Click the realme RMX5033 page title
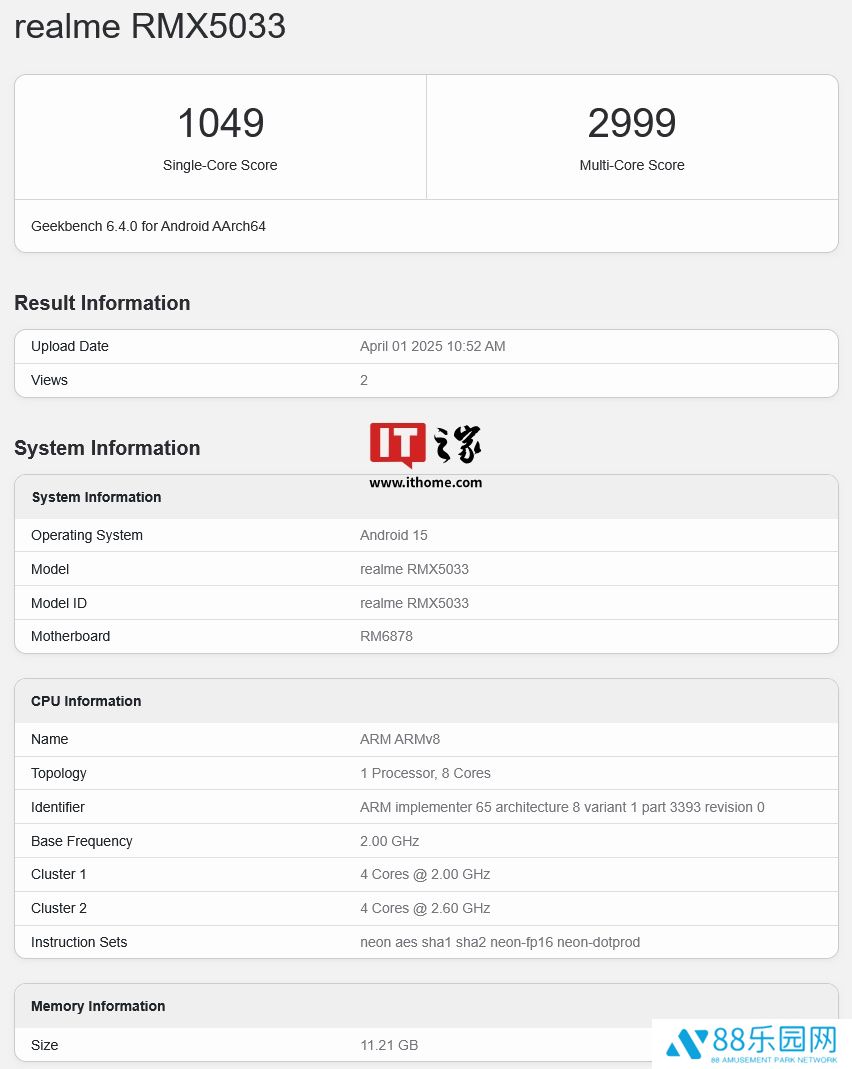This screenshot has height=1069, width=852. coord(150,26)
